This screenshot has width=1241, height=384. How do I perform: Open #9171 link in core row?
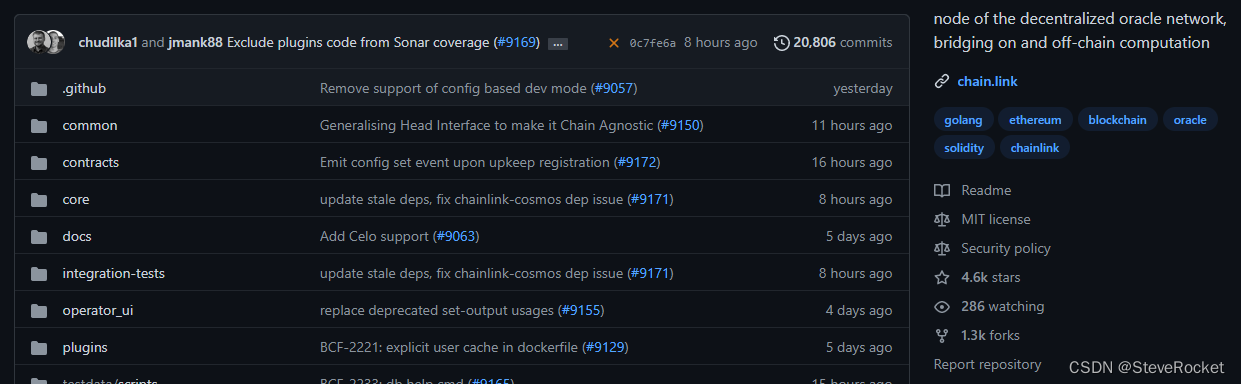650,199
